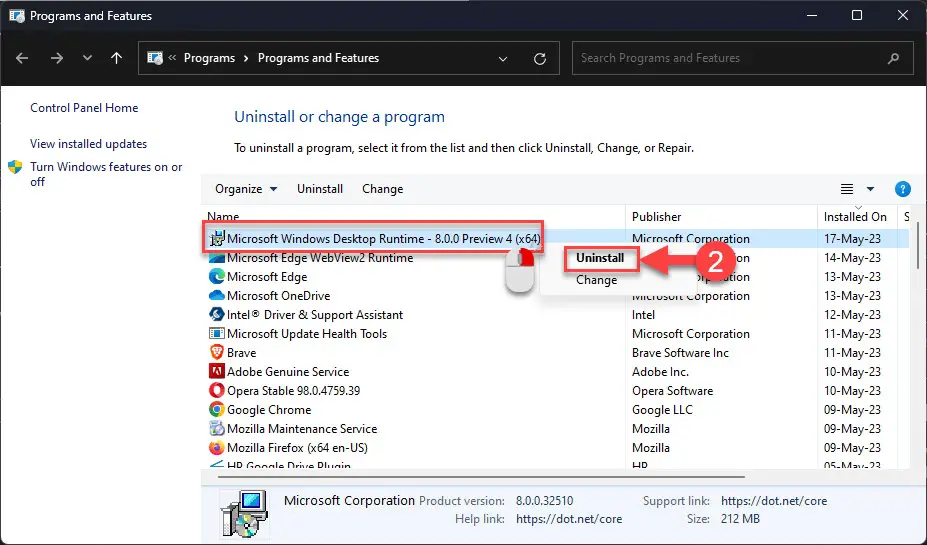Screen dimensions: 927x545
Task: Click Change in the toolbar
Action: coord(383,189)
